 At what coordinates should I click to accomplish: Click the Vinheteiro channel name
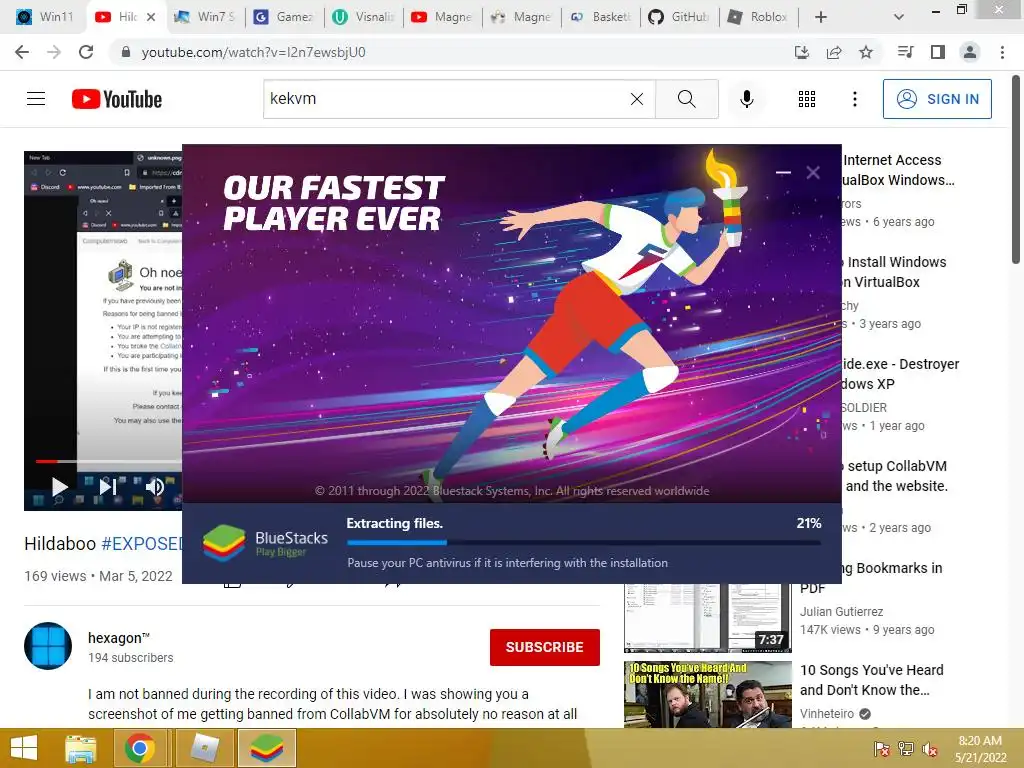click(x=827, y=714)
